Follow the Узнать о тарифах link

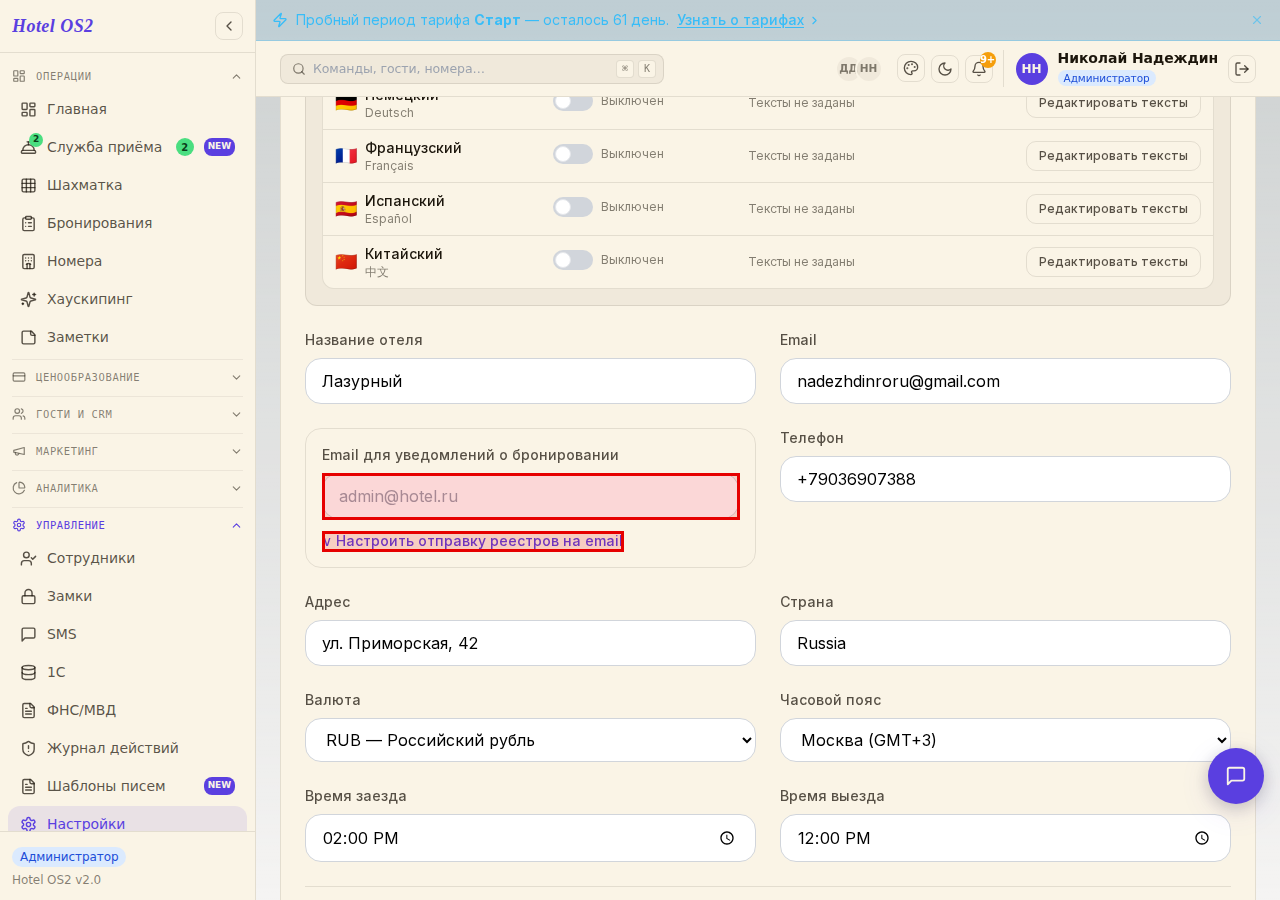(740, 20)
